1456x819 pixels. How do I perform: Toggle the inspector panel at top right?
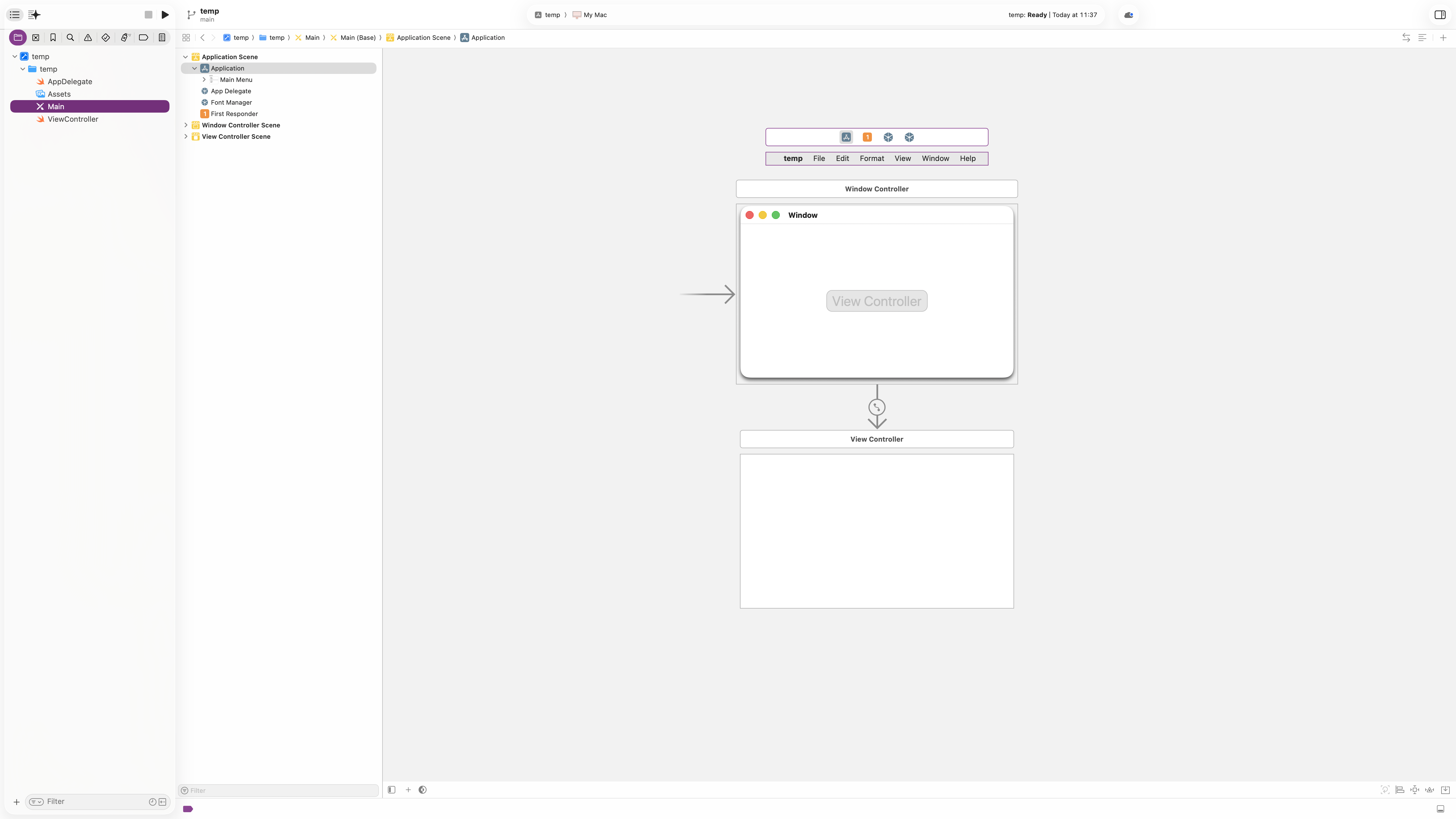point(1440,15)
